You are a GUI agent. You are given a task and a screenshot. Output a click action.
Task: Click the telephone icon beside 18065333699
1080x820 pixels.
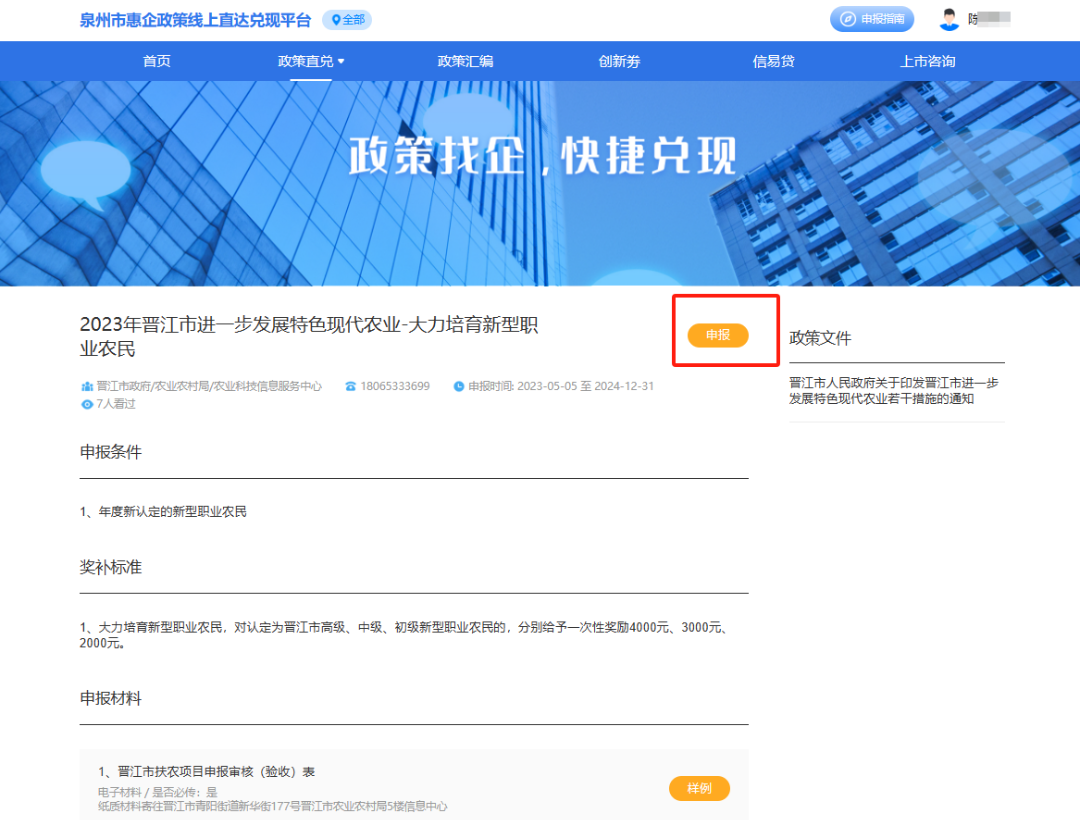[350, 386]
